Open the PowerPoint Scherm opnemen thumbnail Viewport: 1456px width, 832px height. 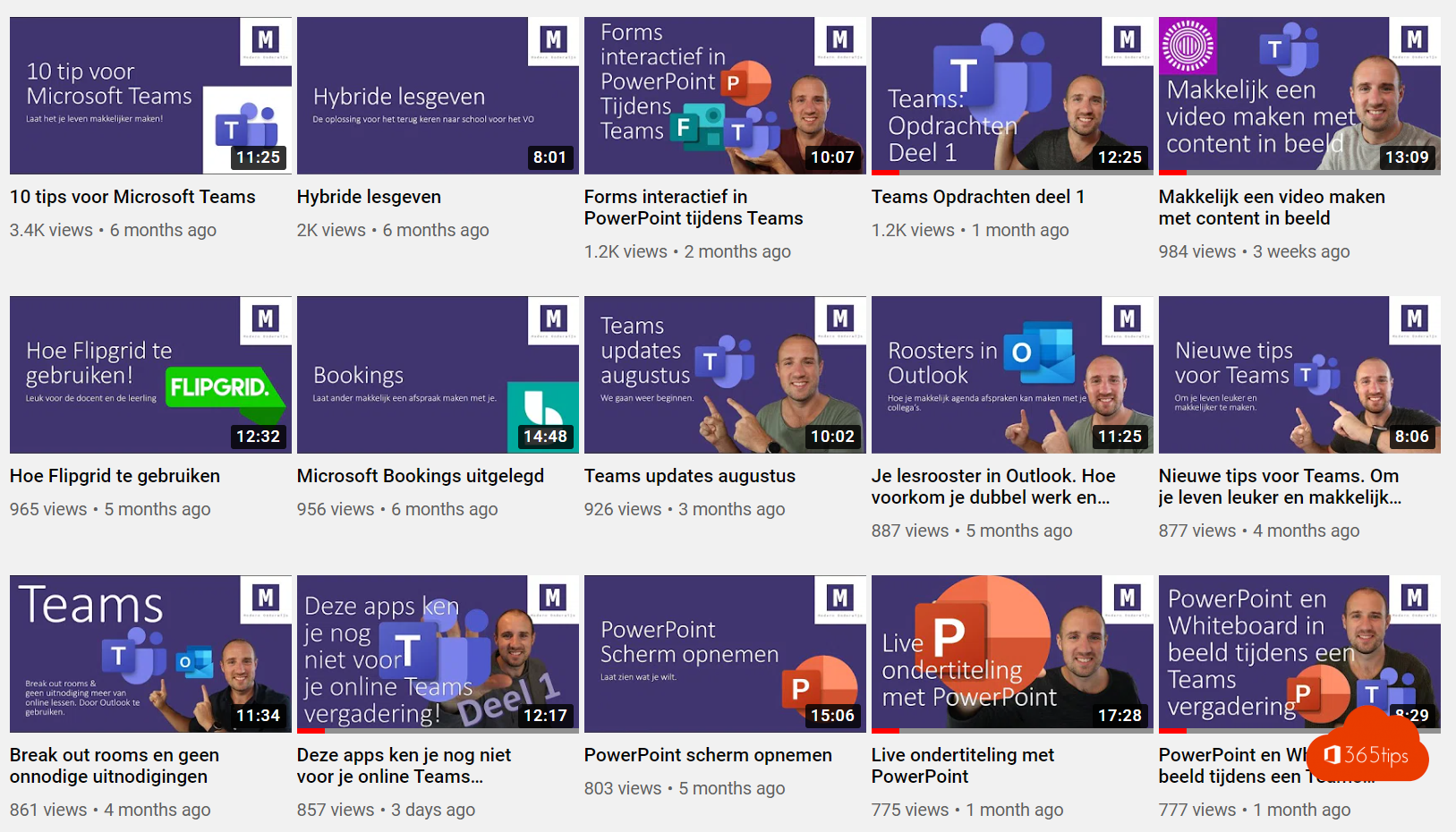click(725, 654)
